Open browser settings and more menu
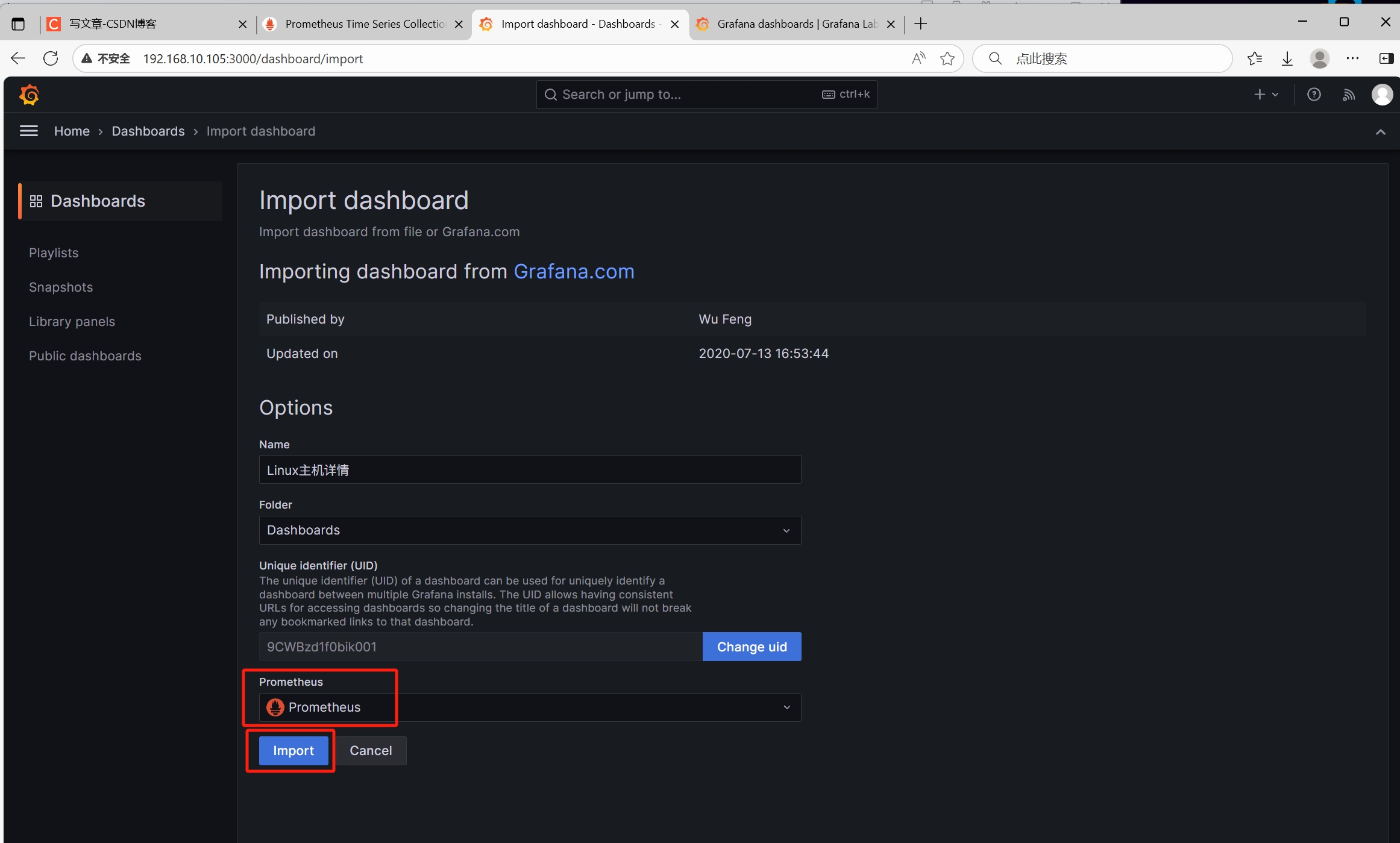1400x843 pixels. pos(1352,58)
